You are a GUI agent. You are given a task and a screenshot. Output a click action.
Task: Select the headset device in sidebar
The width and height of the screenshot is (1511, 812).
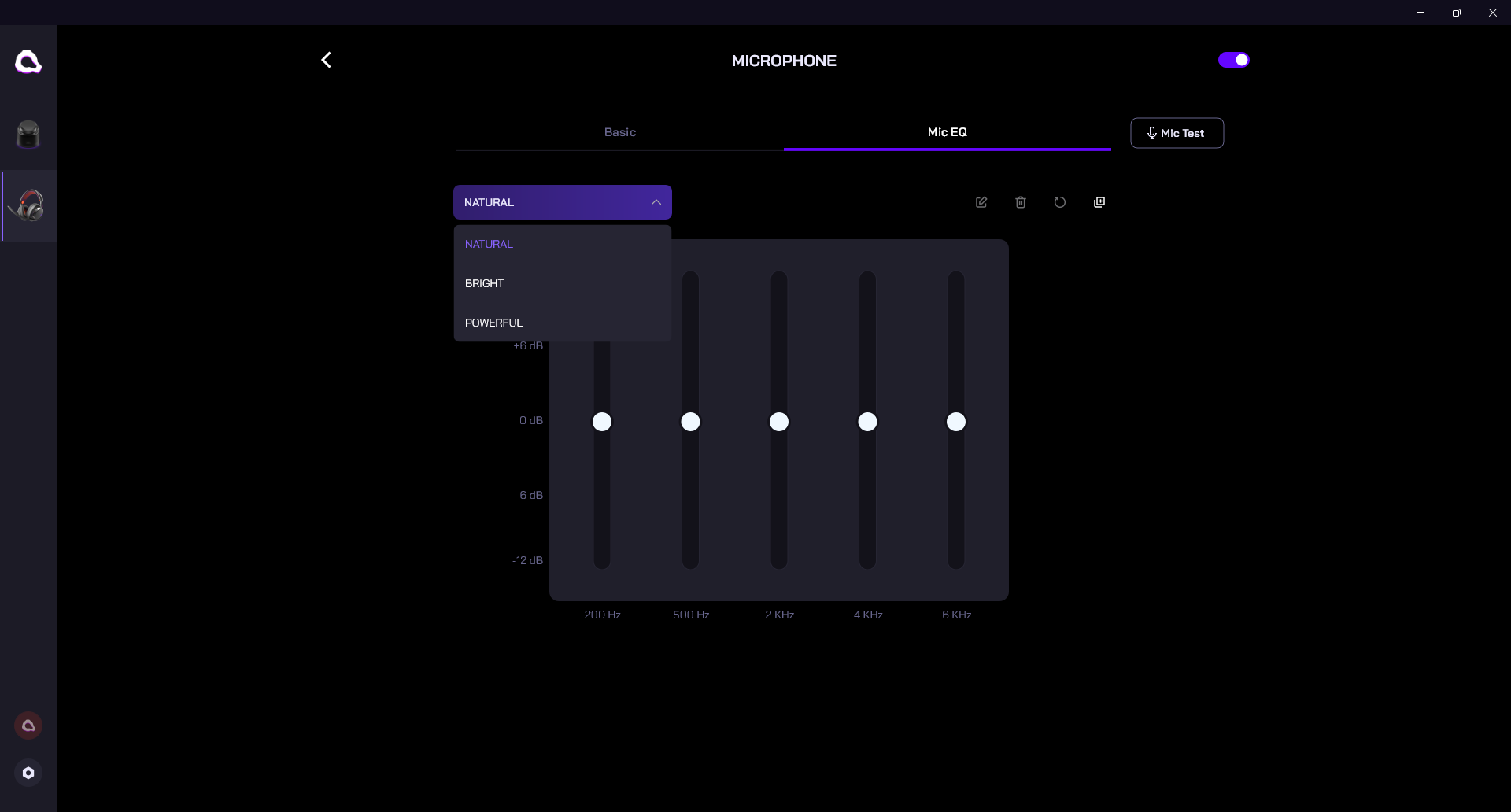pyautogui.click(x=30, y=206)
